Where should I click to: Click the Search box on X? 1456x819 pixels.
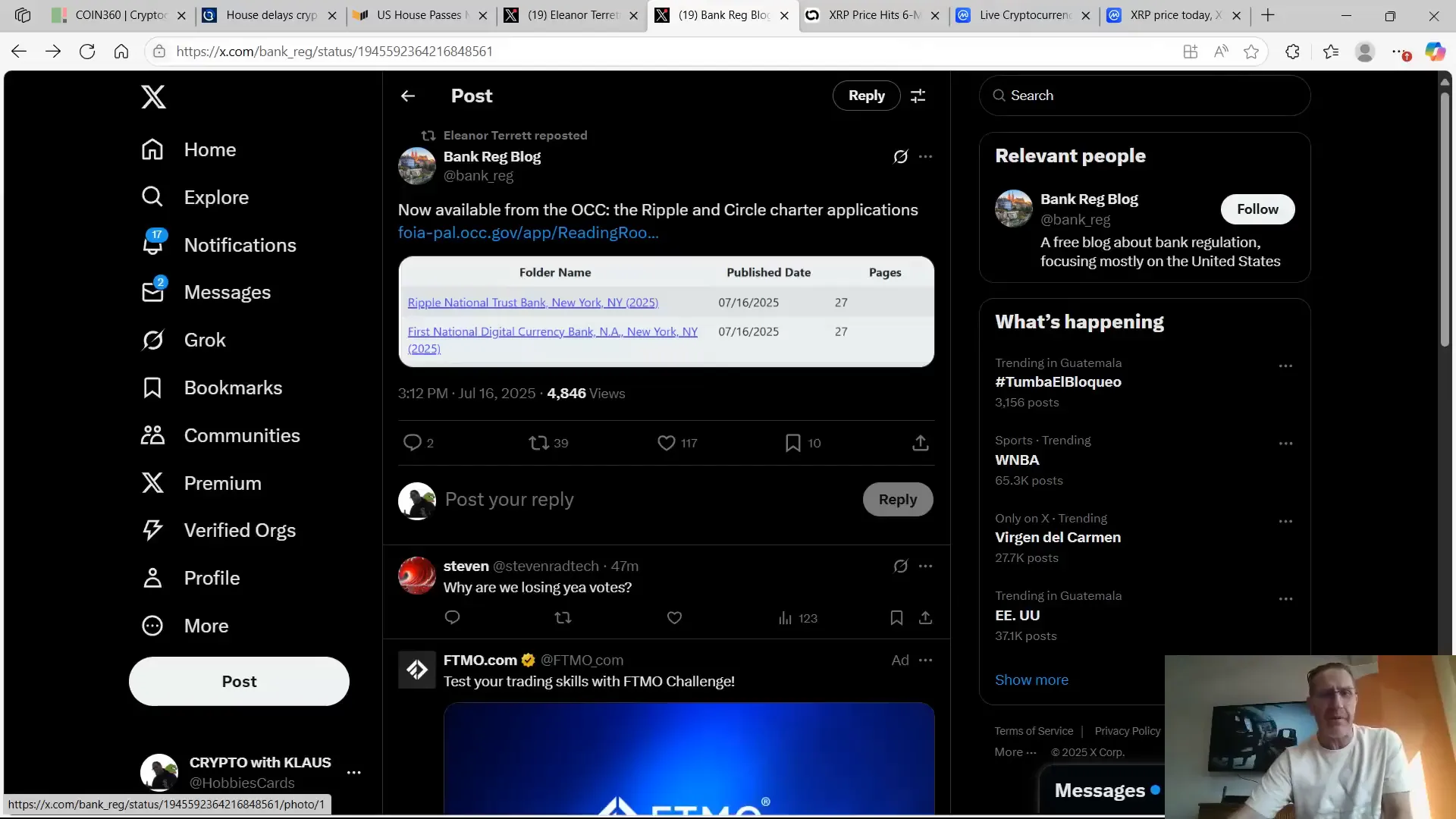click(1144, 96)
